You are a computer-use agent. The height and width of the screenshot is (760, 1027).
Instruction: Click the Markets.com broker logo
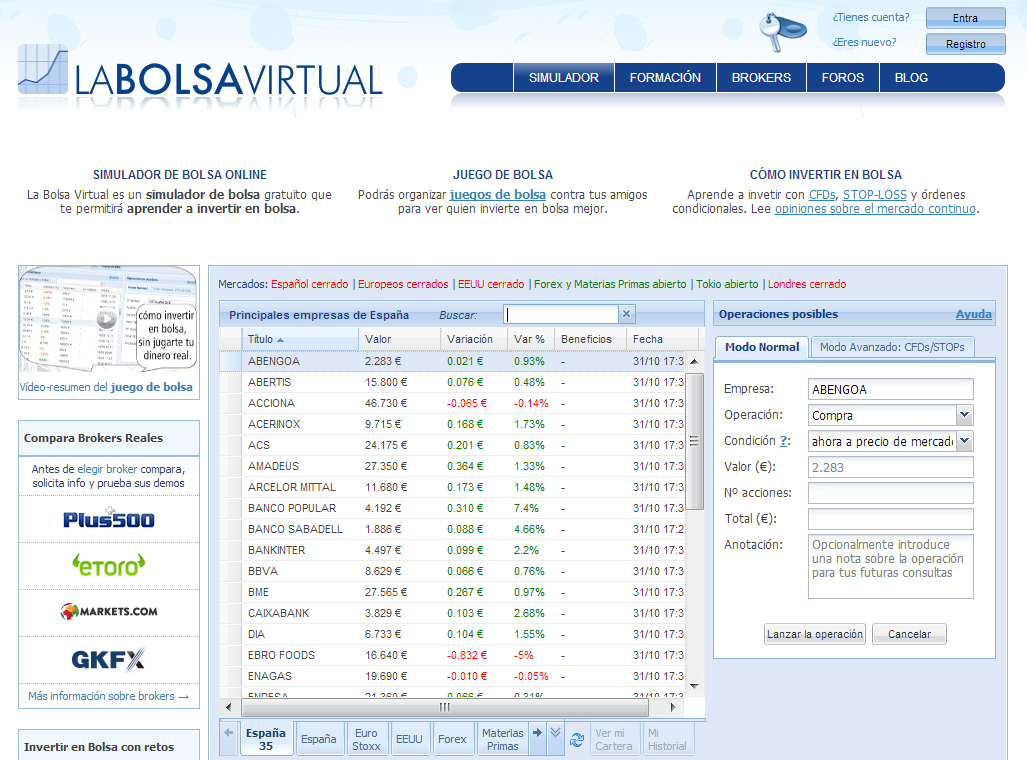(109, 611)
